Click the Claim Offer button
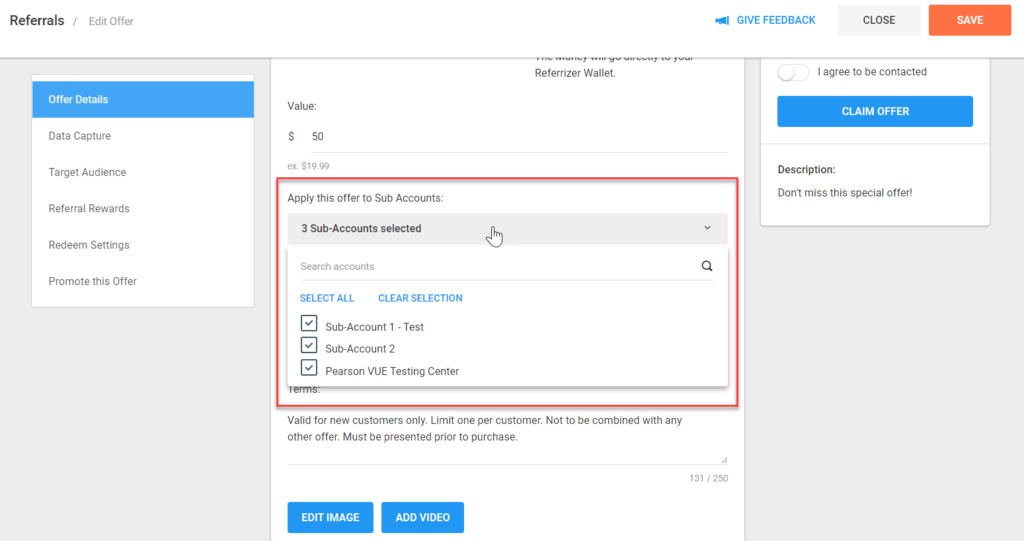 [x=875, y=111]
